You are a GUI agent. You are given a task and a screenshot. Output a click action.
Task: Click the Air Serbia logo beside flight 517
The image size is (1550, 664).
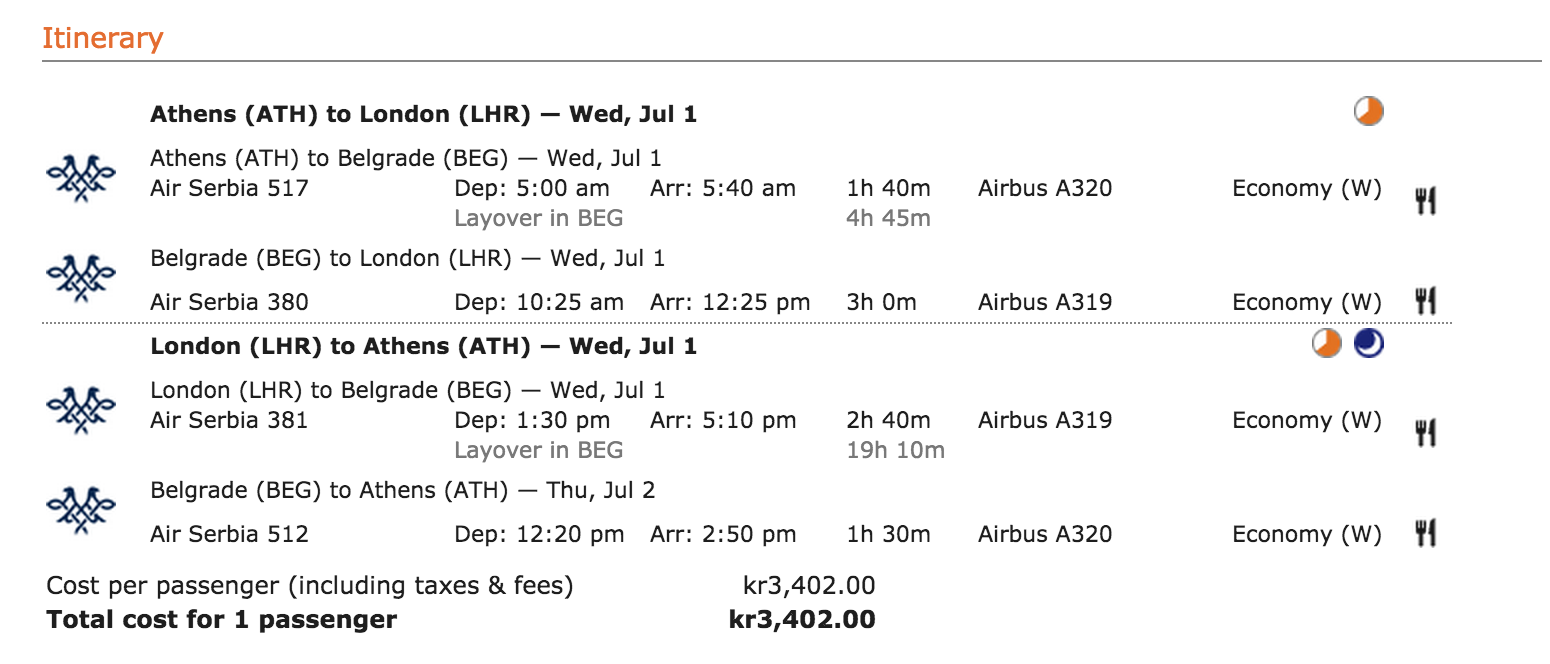(x=81, y=178)
